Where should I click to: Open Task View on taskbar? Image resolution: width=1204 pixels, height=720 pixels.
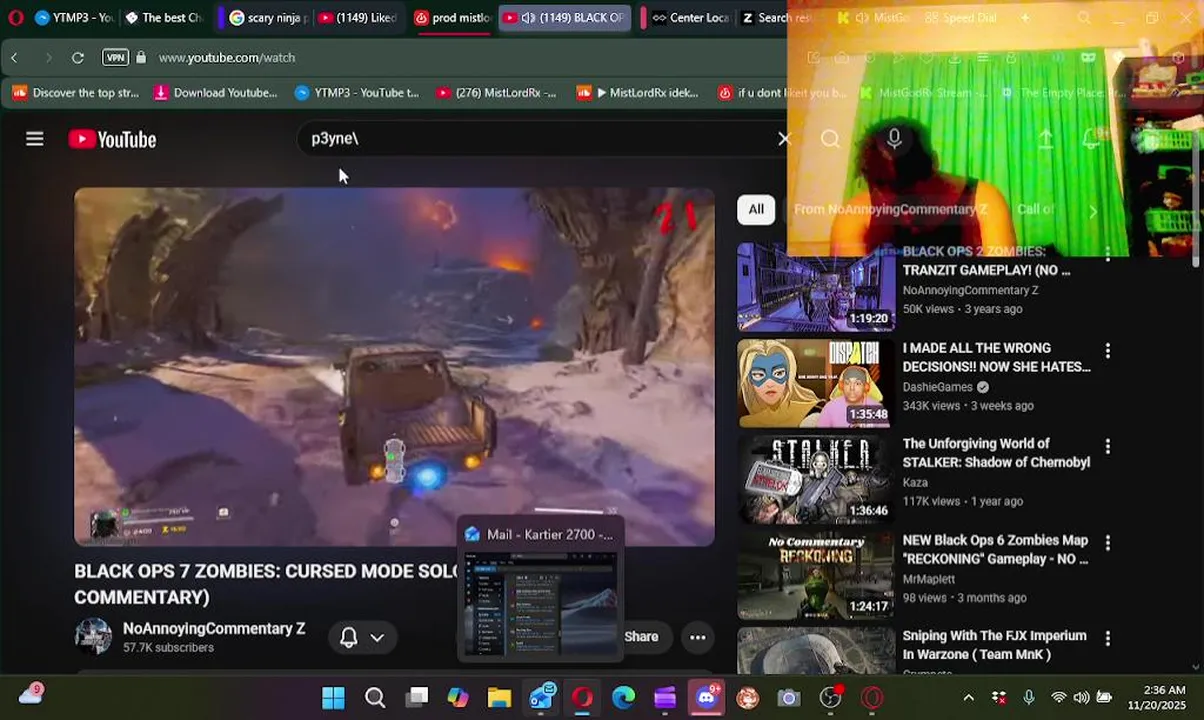pyautogui.click(x=416, y=697)
